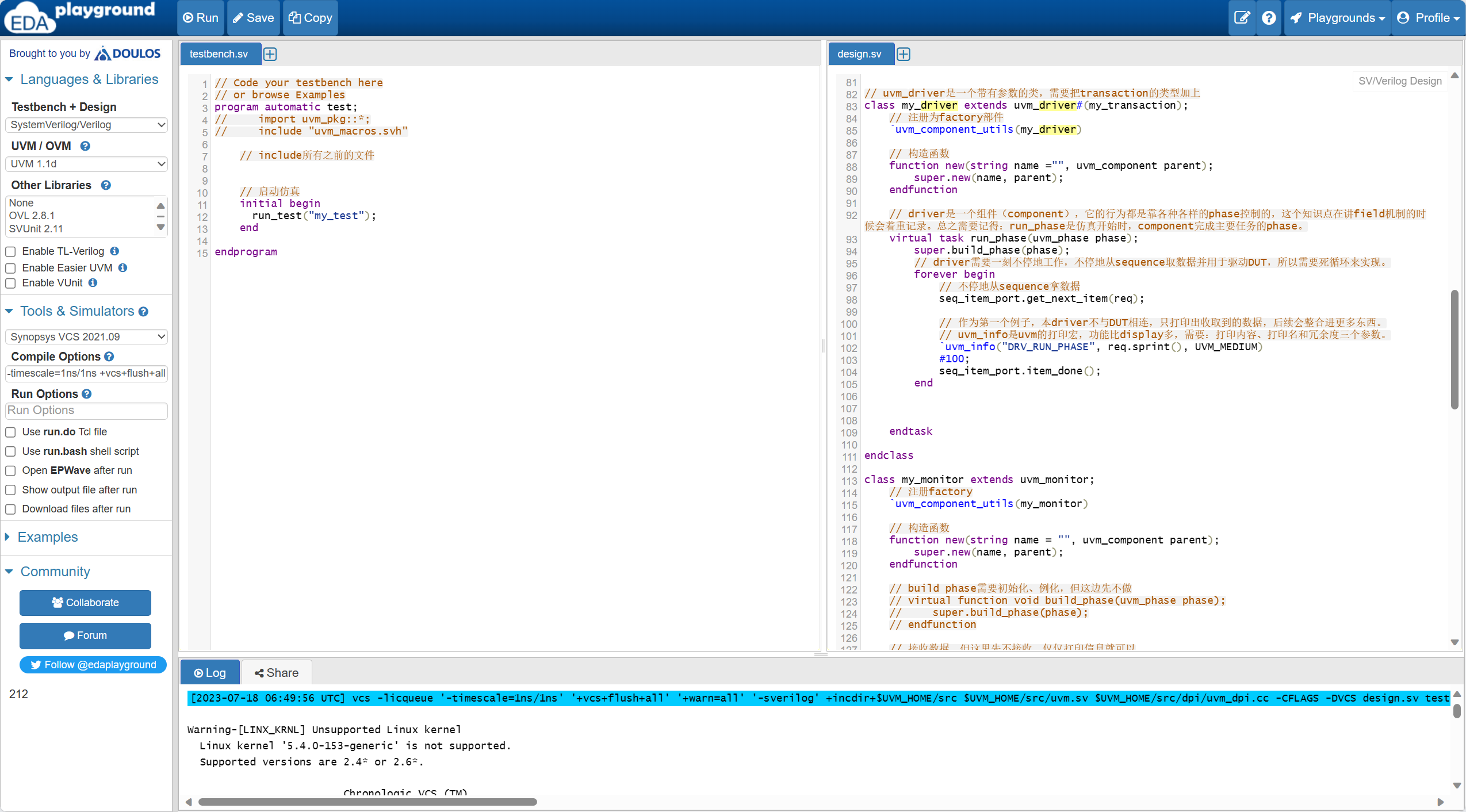
Task: Open the help question mark icon in top bar
Action: coord(1269,18)
